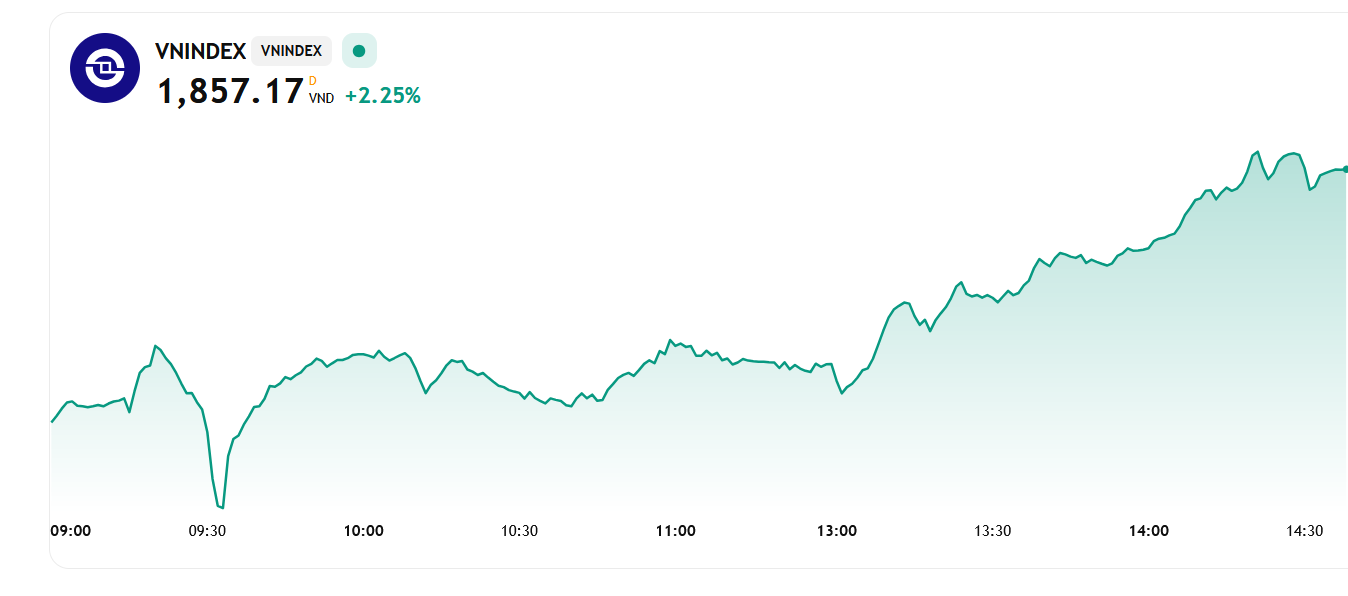This screenshot has width=1348, height=596.
Task: Click the lowest dip on the chart line
Action: point(221,507)
